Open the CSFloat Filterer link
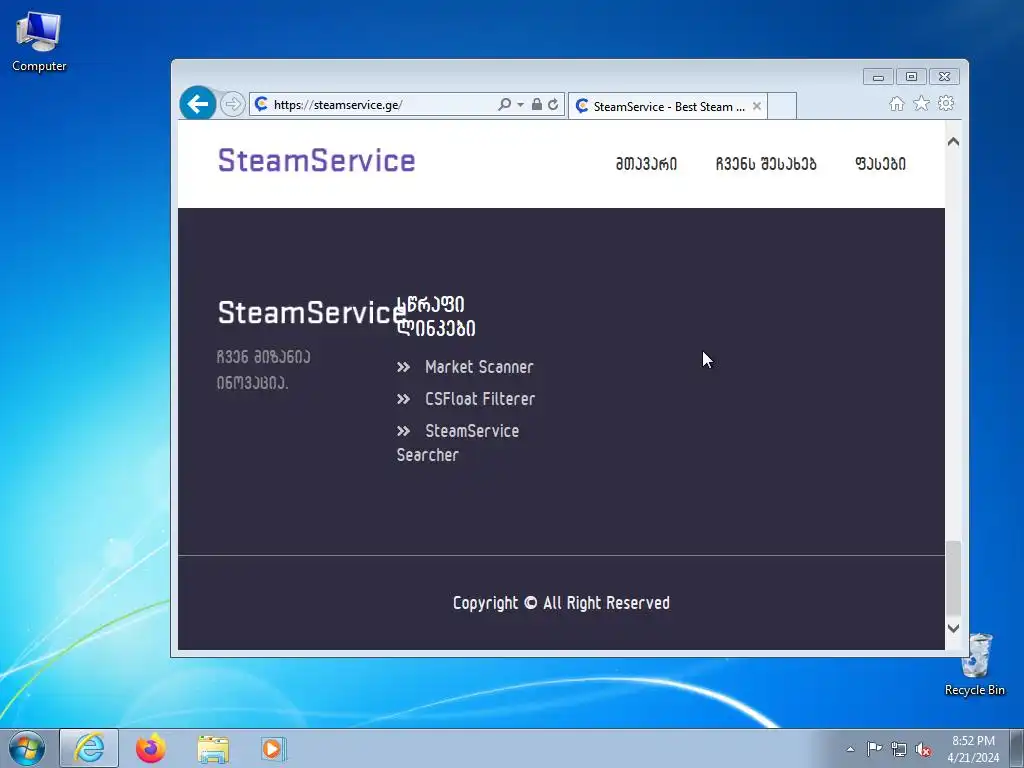 pos(479,399)
